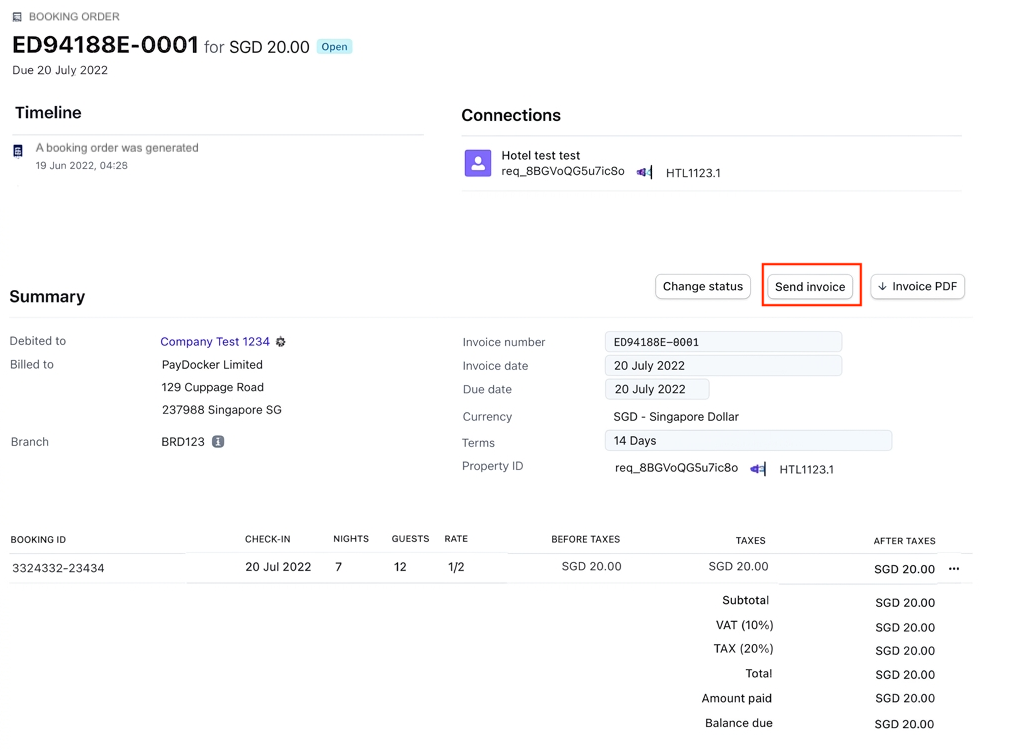The image size is (1012, 751).
Task: Click the Invoice date field
Action: click(723, 366)
